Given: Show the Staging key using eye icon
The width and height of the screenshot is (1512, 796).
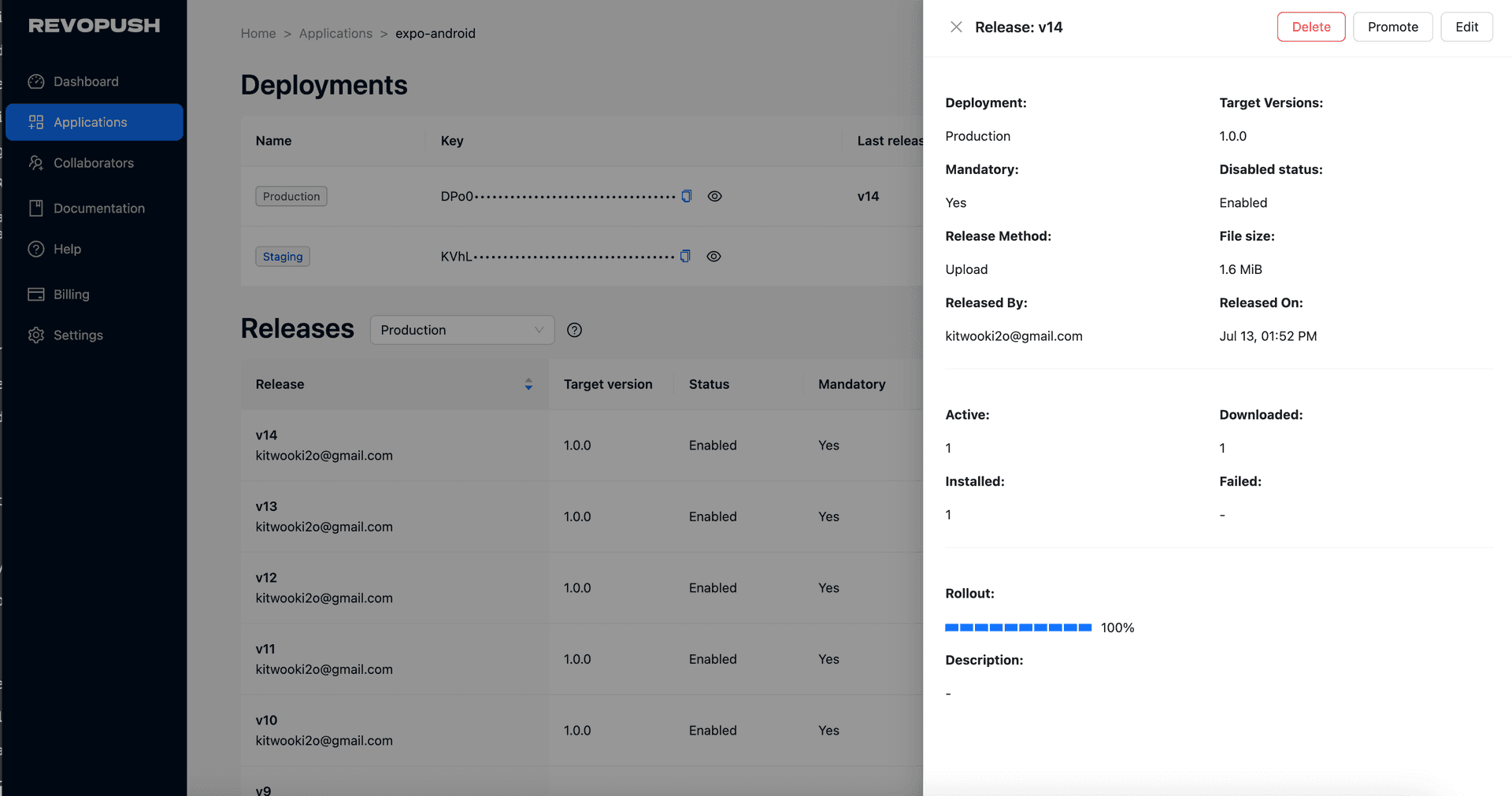Looking at the screenshot, I should tap(713, 257).
